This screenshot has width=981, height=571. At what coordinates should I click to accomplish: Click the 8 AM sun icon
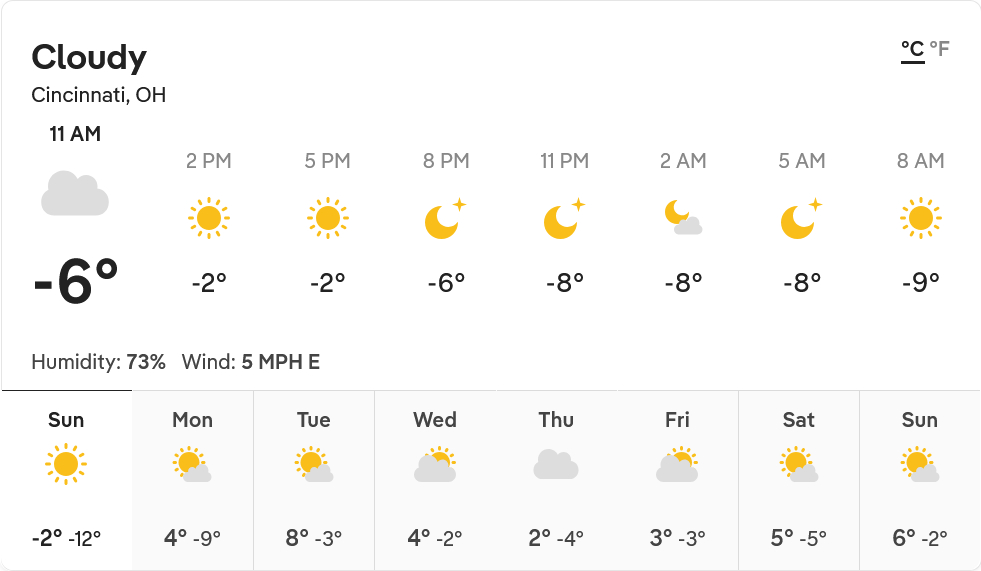pyautogui.click(x=920, y=218)
